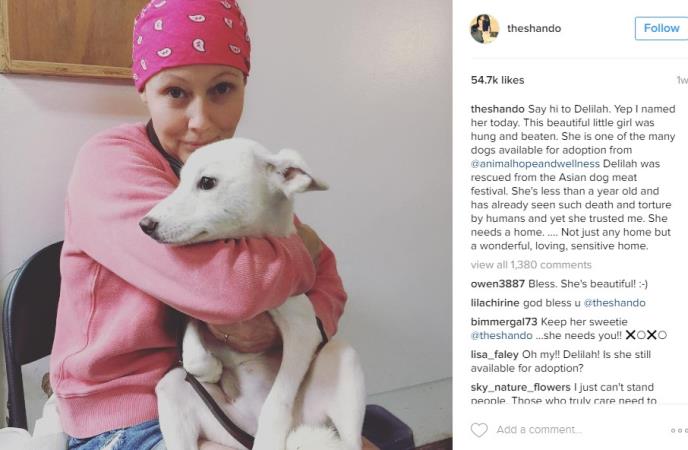This screenshot has height=450, width=688.
Task: Expand view all 1,380 comments
Action: 531,265
